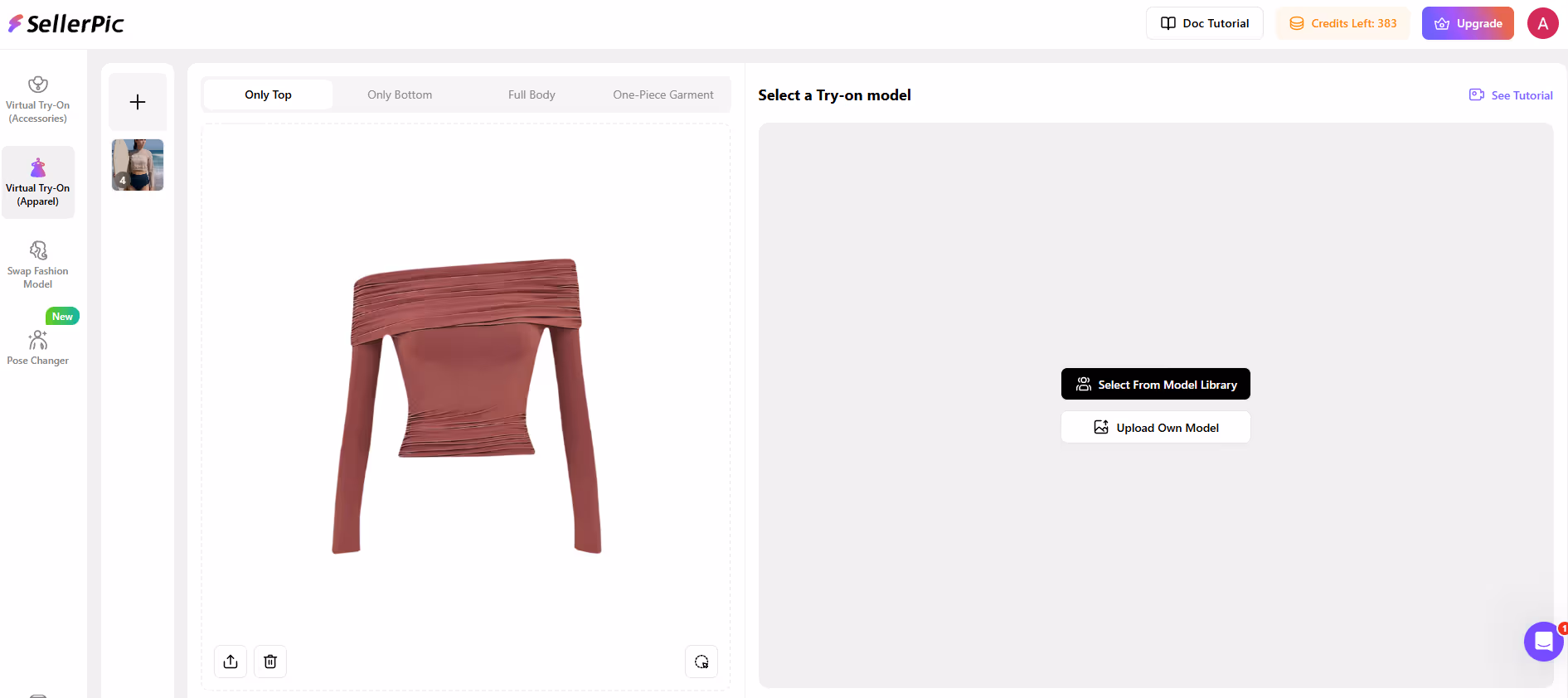Click Select From Model Library button
This screenshot has height=698, width=1568.
[x=1155, y=385]
